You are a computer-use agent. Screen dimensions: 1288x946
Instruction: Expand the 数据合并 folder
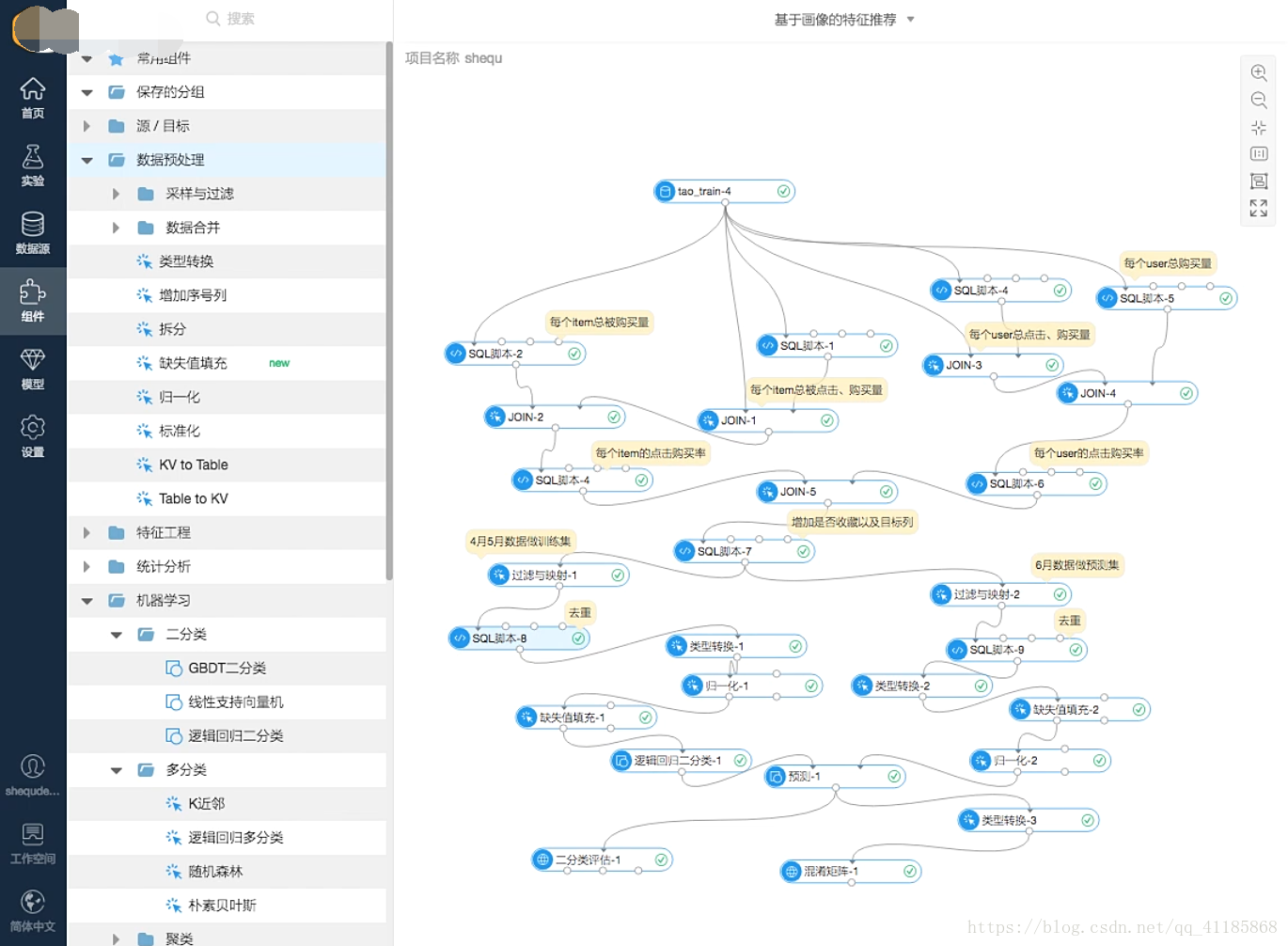pyautogui.click(x=117, y=228)
